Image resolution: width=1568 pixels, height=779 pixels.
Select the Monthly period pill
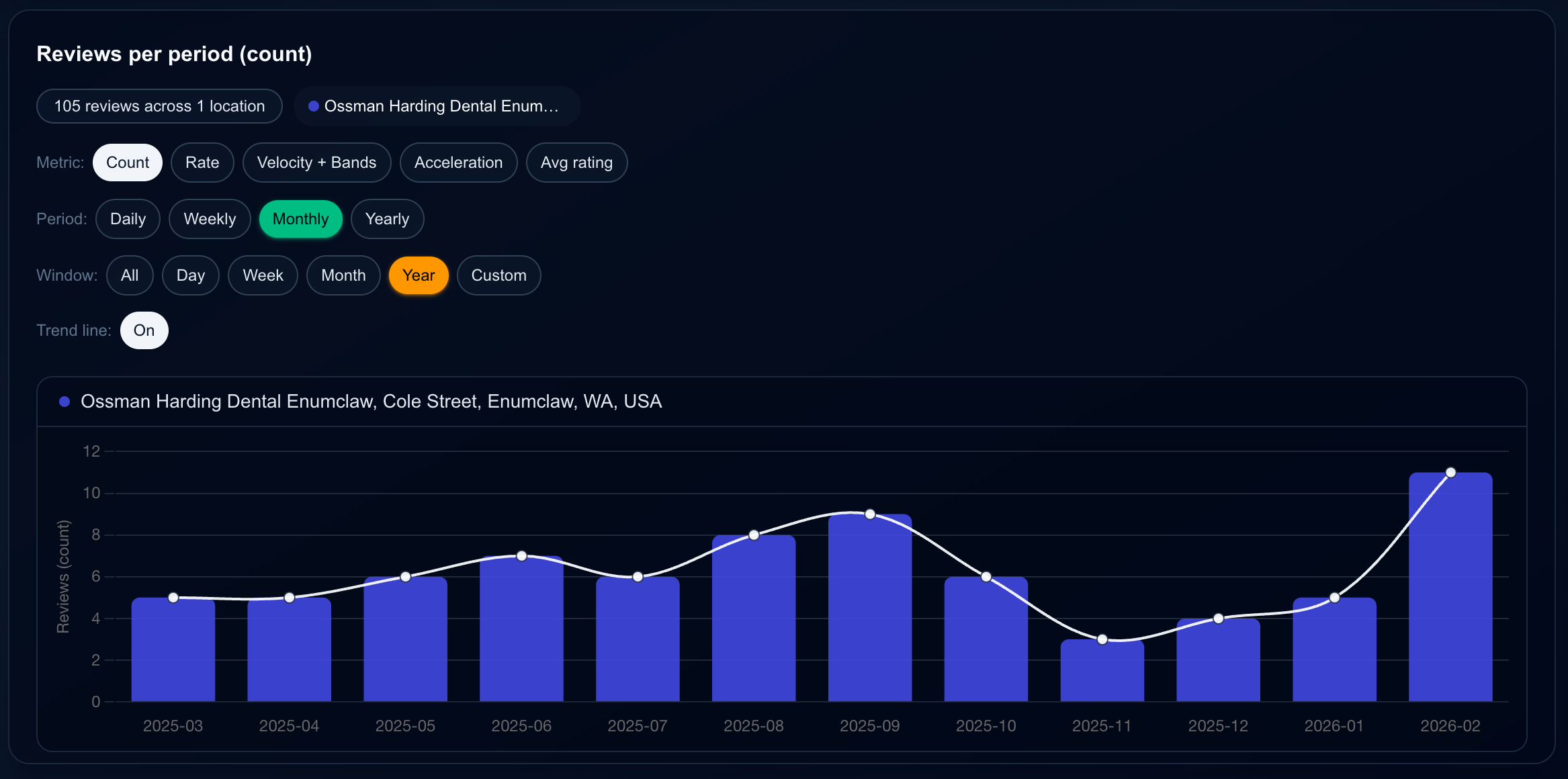[x=300, y=219]
